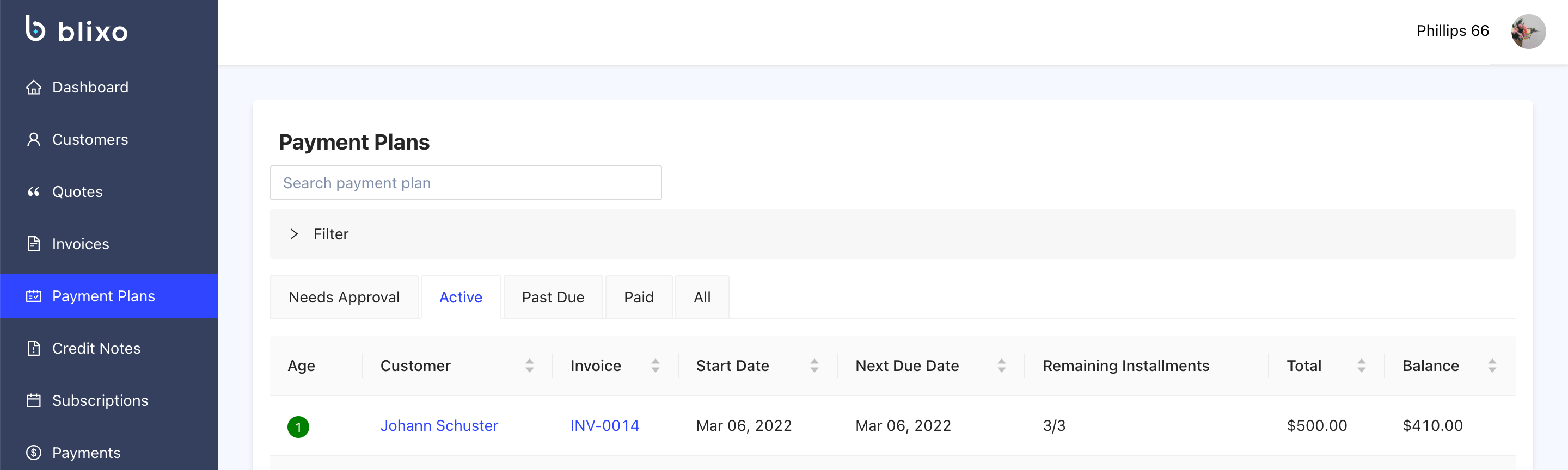Click the blixo logo
This screenshot has width=1568, height=470.
click(x=77, y=30)
